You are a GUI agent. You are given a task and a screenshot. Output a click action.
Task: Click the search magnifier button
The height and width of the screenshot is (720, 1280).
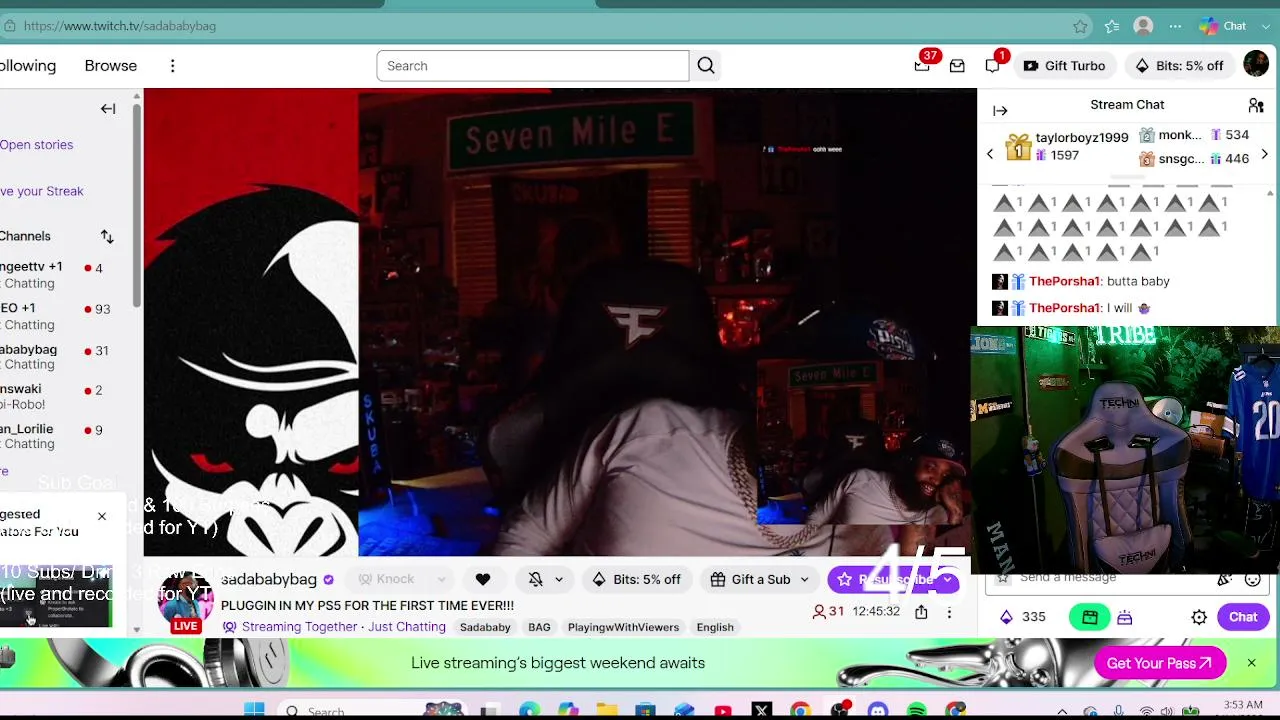click(706, 66)
